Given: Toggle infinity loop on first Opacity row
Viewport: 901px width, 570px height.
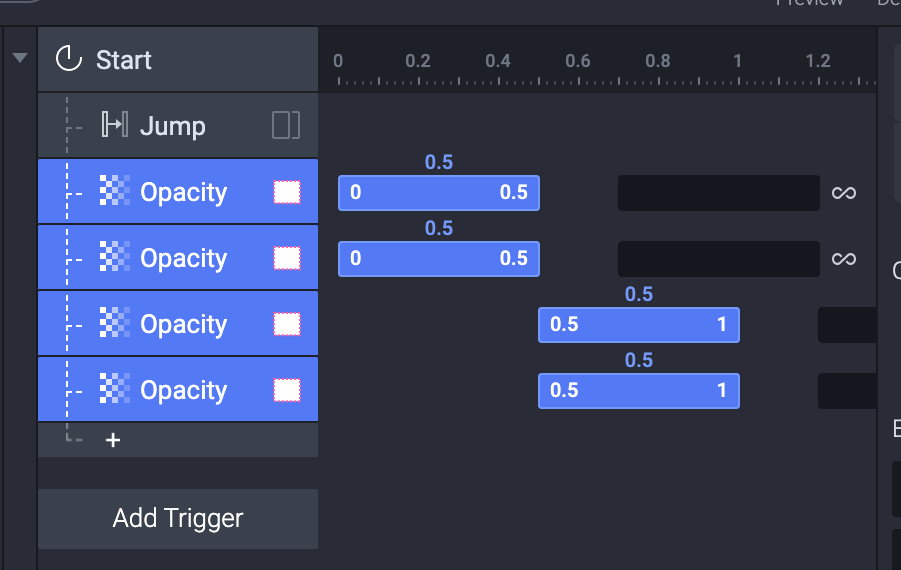Looking at the screenshot, I should click(844, 193).
